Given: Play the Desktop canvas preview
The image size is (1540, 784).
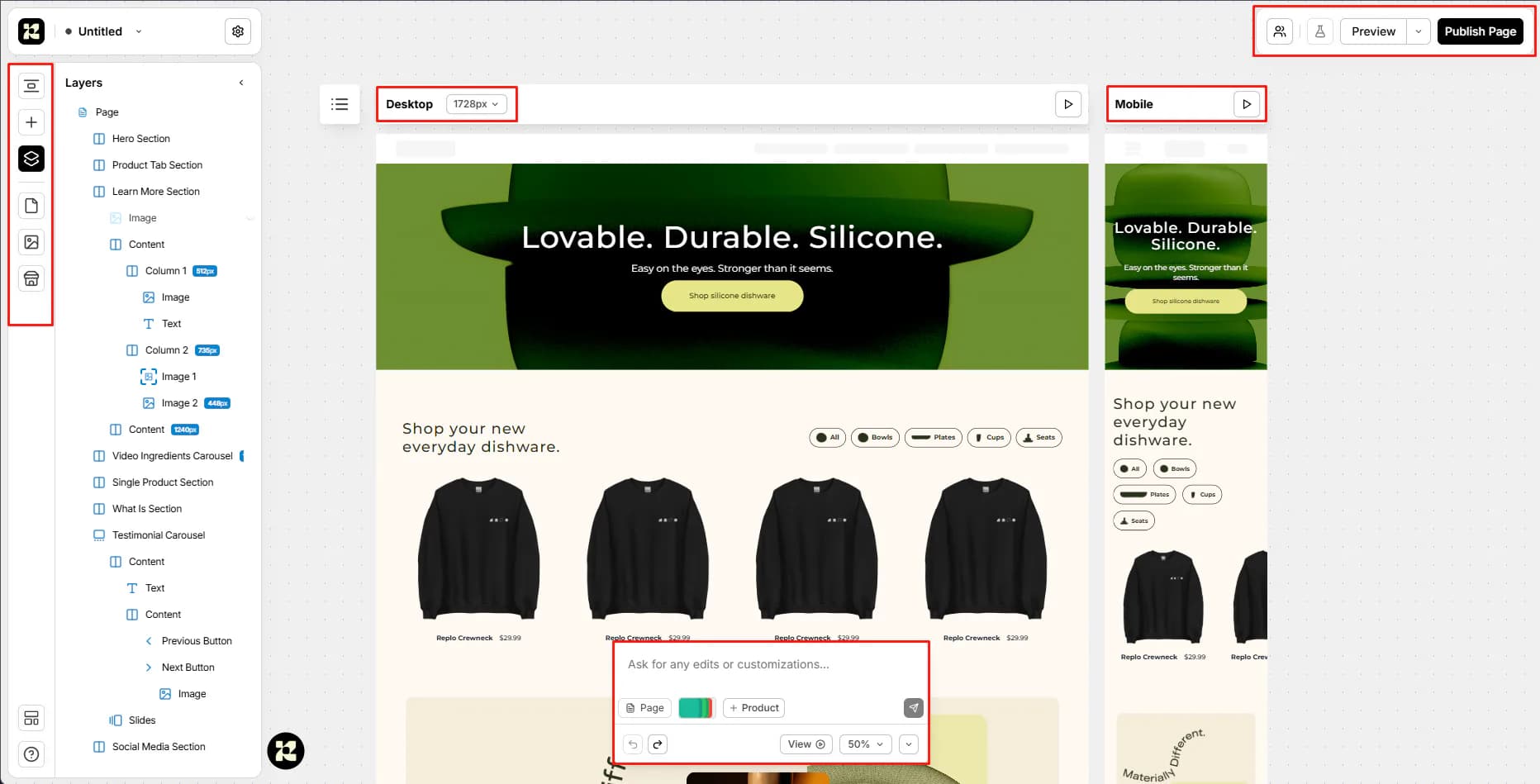Looking at the screenshot, I should 1068,104.
